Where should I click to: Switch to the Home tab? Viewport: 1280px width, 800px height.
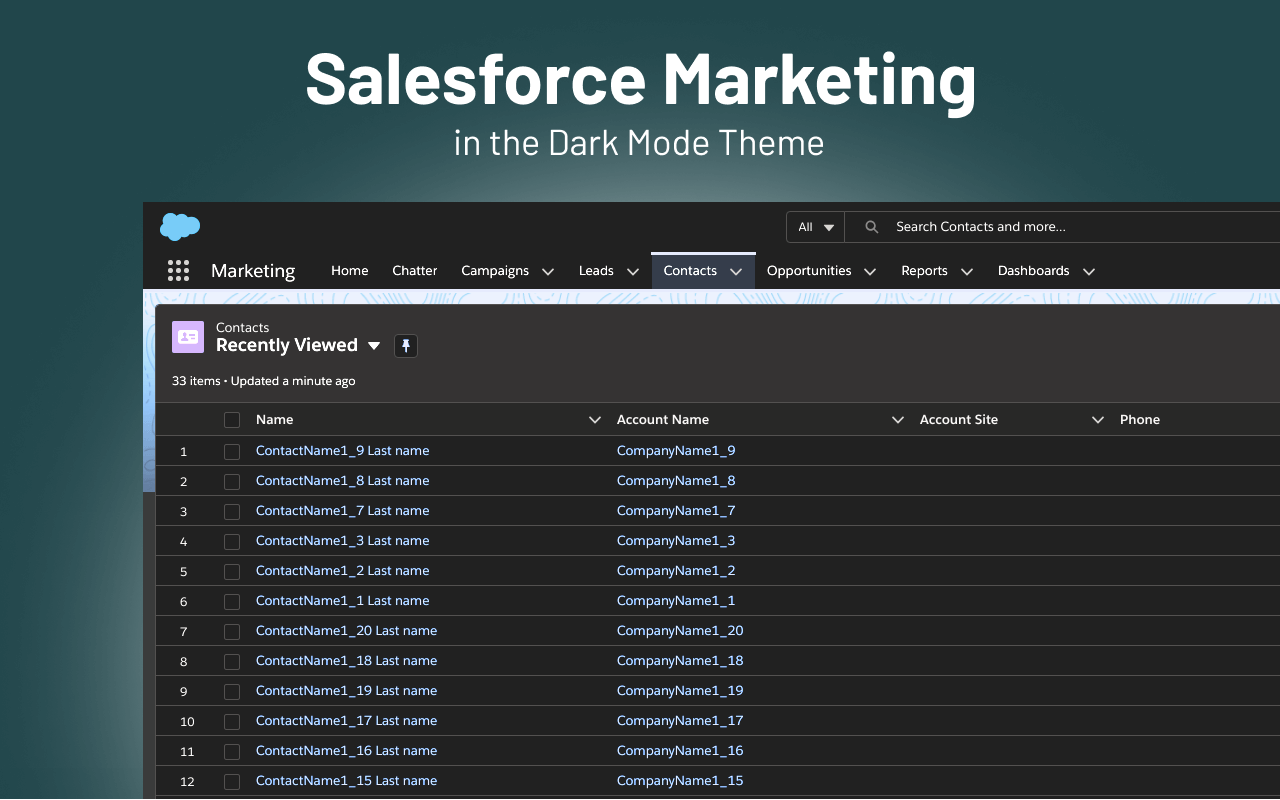[x=349, y=271]
